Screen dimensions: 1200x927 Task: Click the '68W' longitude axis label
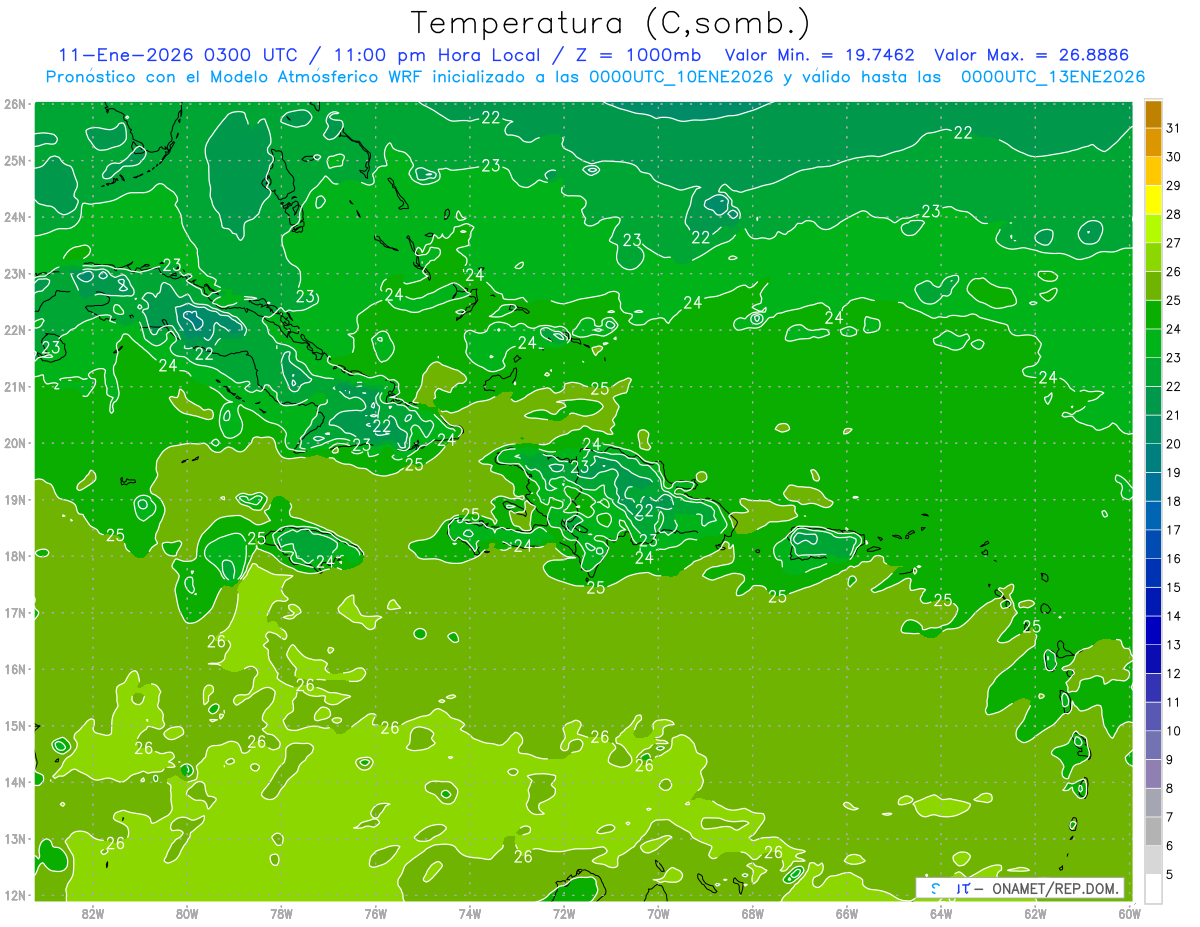click(753, 913)
